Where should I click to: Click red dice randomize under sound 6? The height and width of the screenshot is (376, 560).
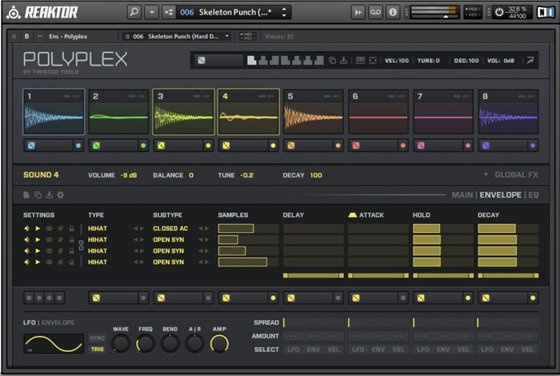tap(356, 146)
